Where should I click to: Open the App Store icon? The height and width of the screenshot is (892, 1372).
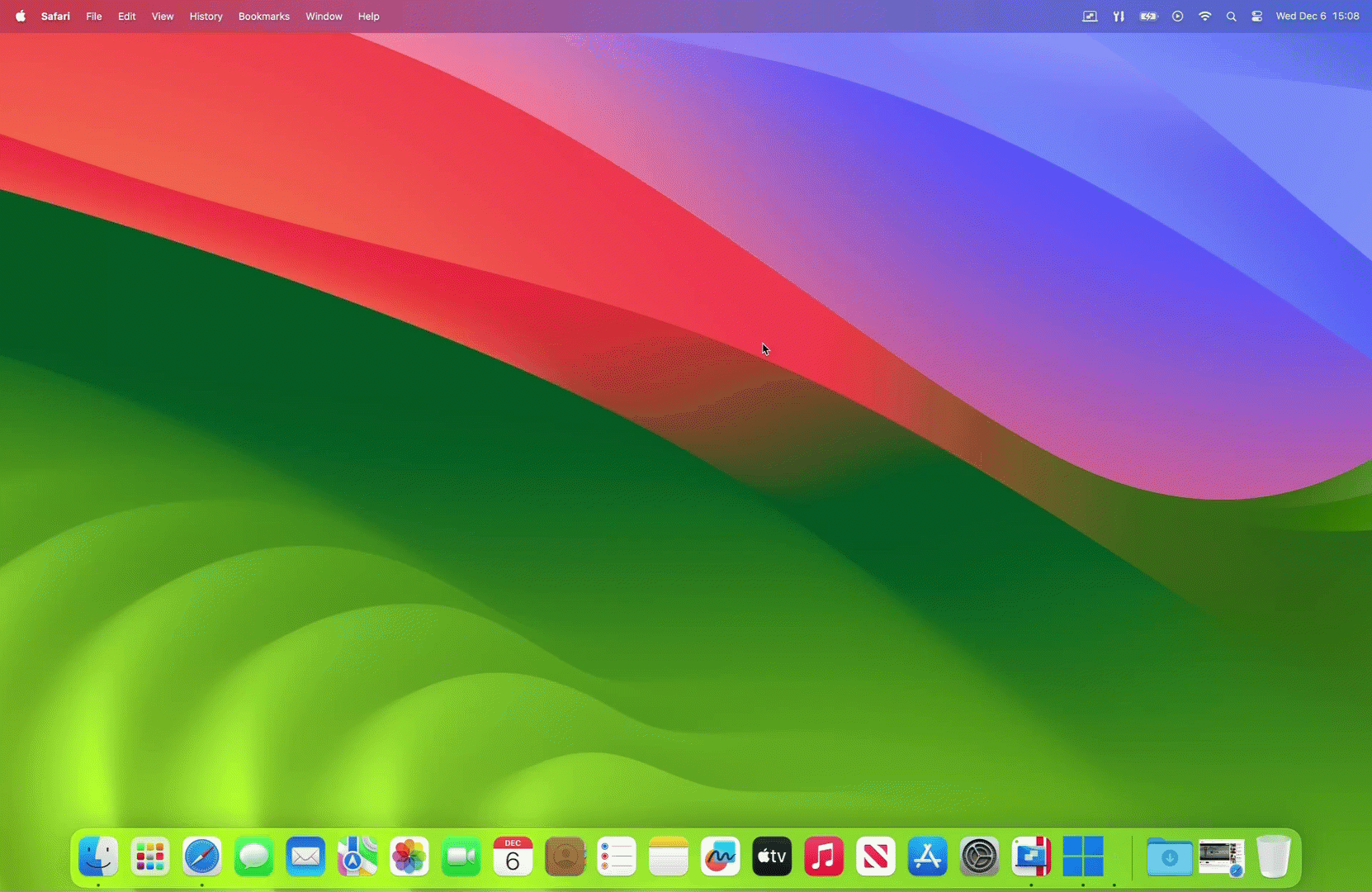point(927,856)
